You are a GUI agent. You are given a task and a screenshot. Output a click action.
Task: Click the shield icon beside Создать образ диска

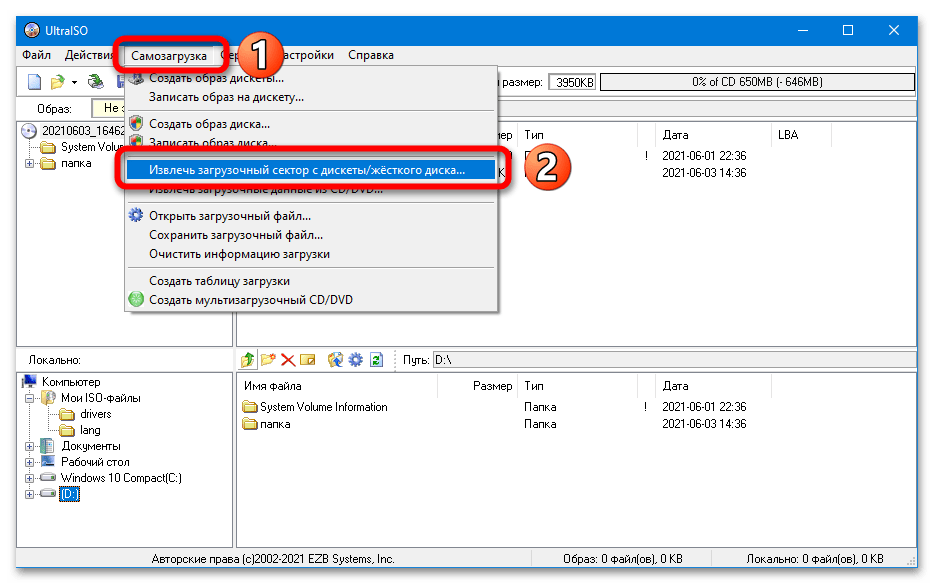136,123
